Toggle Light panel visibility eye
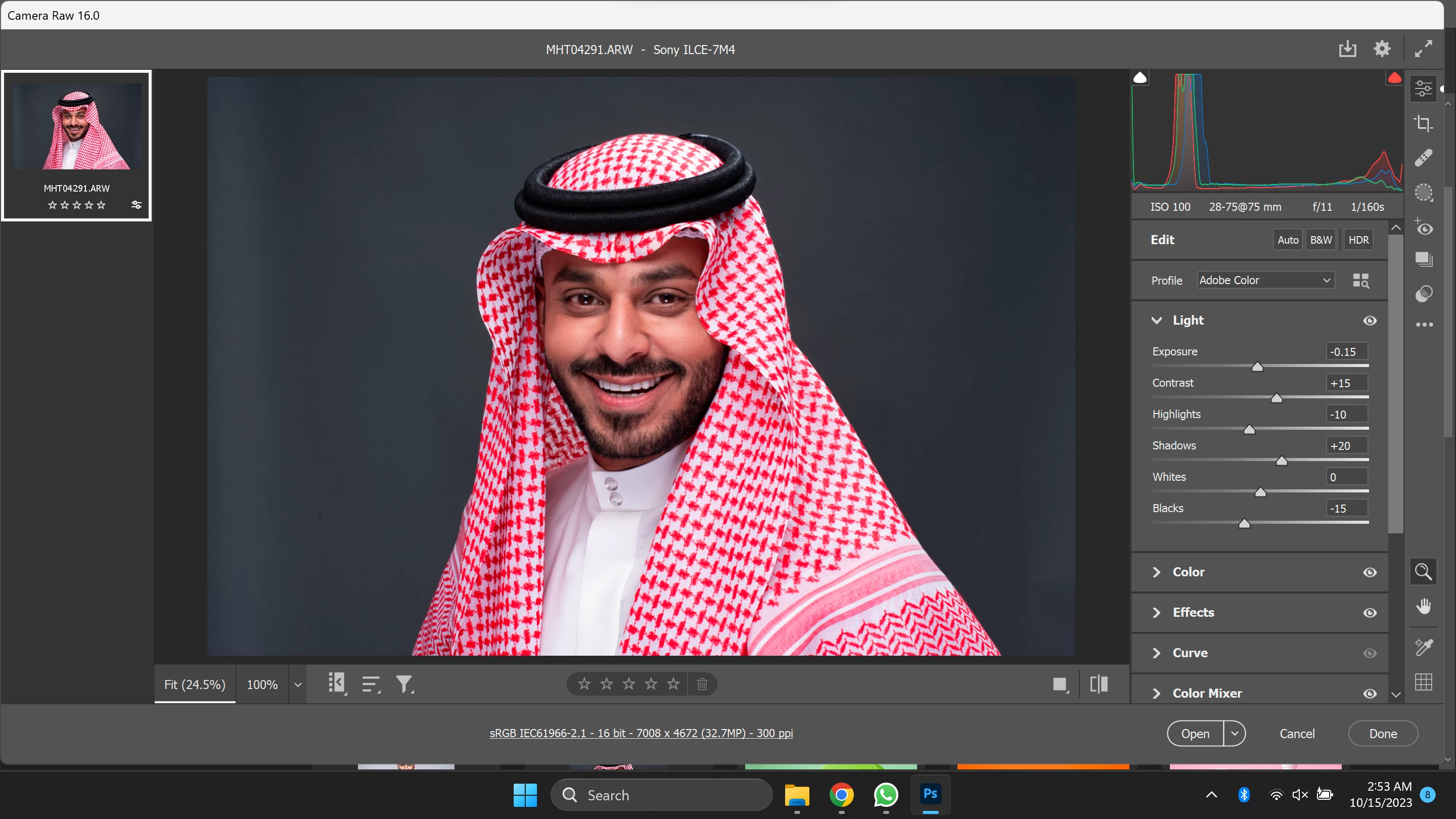This screenshot has height=819, width=1456. tap(1370, 321)
